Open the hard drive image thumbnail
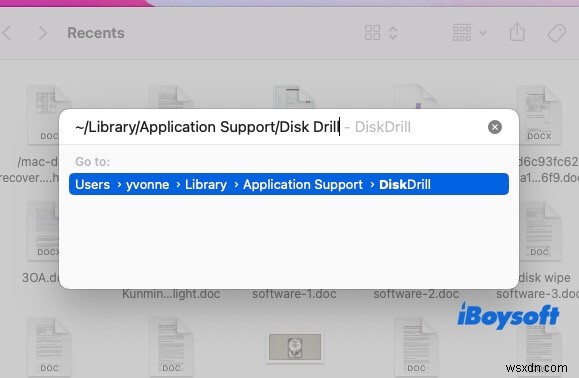Screen dimensions: 579x378 [x=294, y=347]
